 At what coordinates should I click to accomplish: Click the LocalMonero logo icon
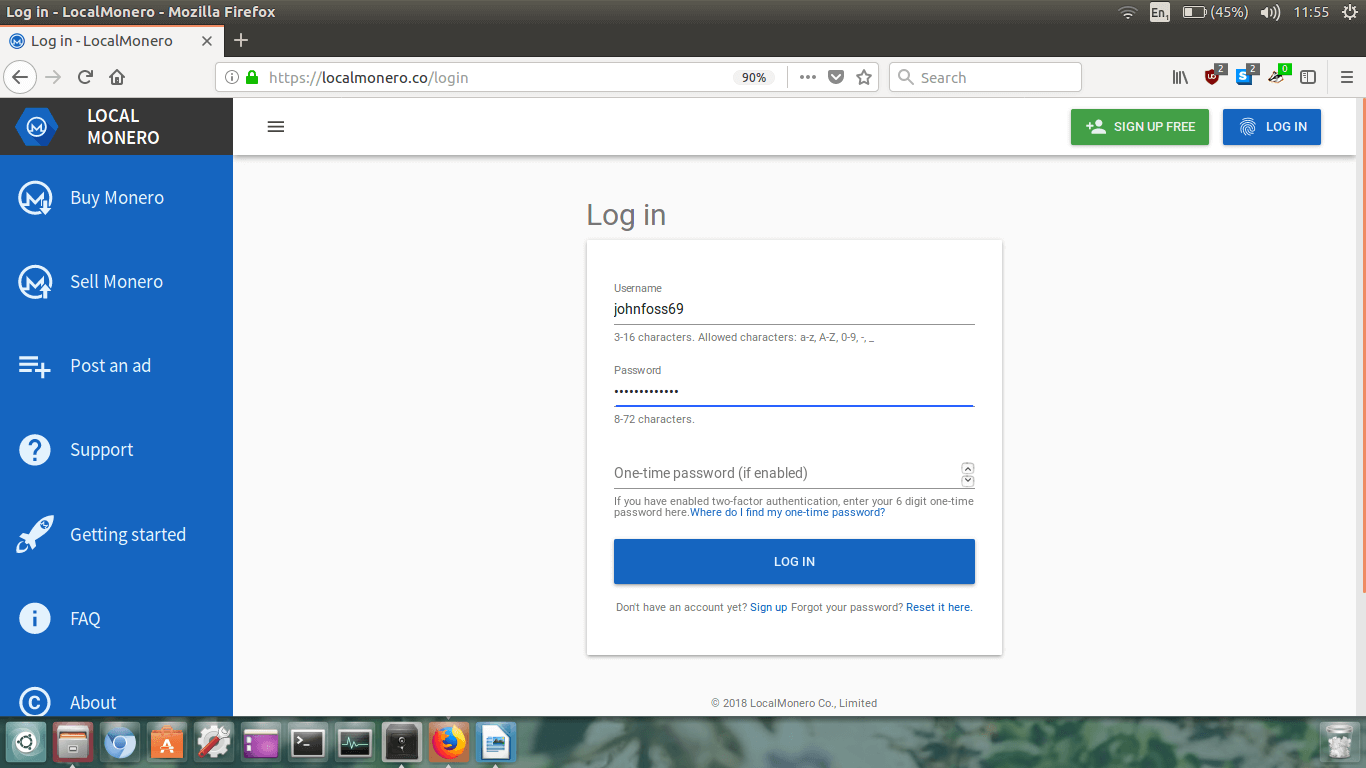coord(37,127)
